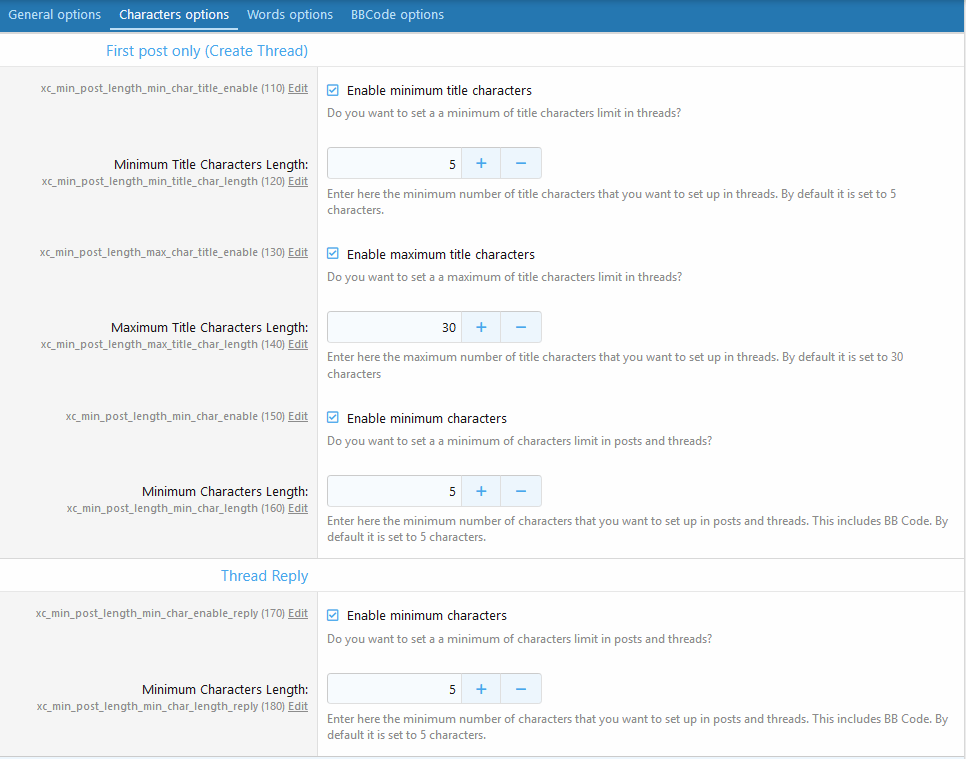Increment first-post Minimum Characters Length

pyautogui.click(x=481, y=492)
